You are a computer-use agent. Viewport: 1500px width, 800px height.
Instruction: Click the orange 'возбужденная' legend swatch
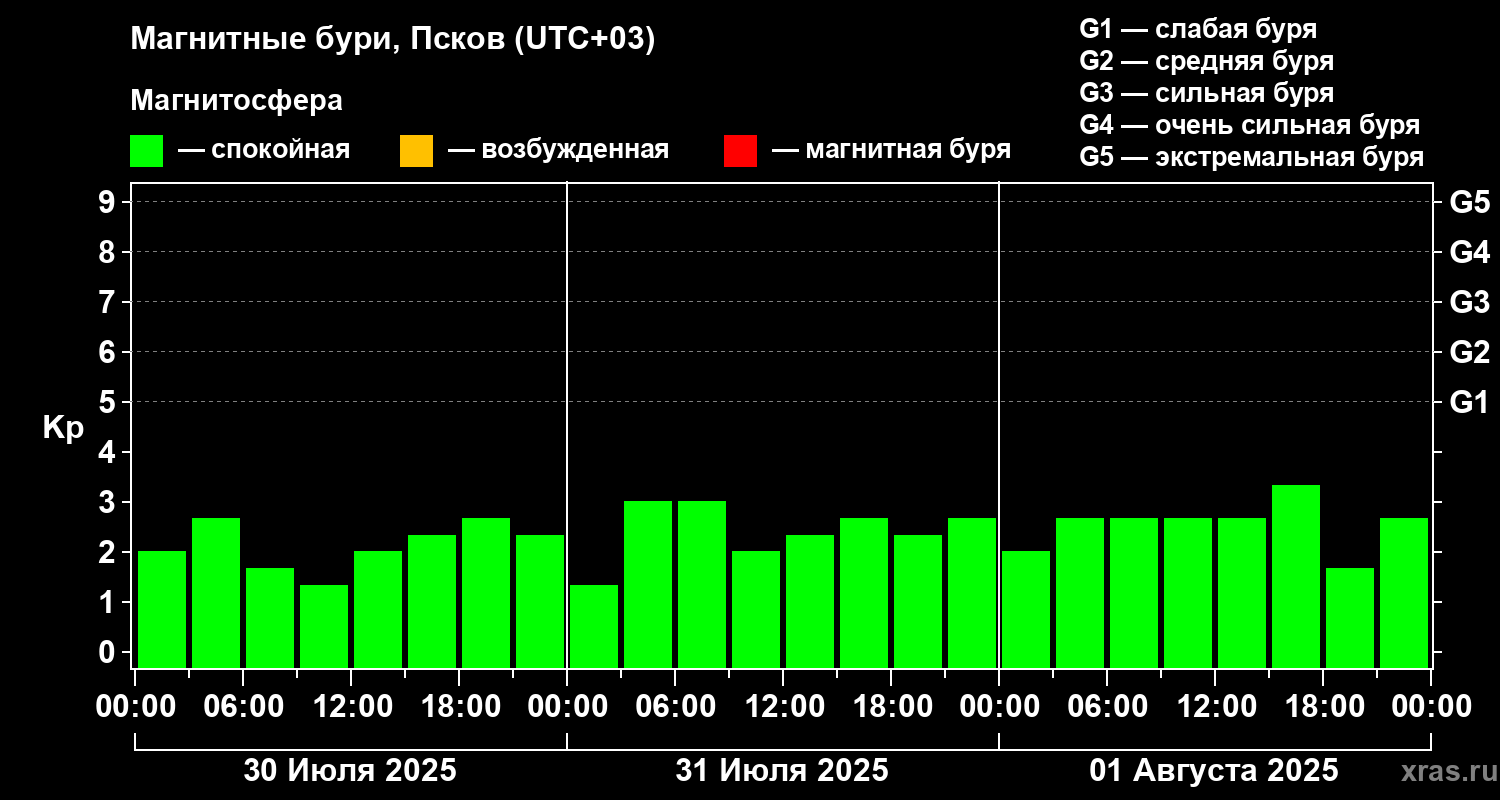tap(416, 151)
